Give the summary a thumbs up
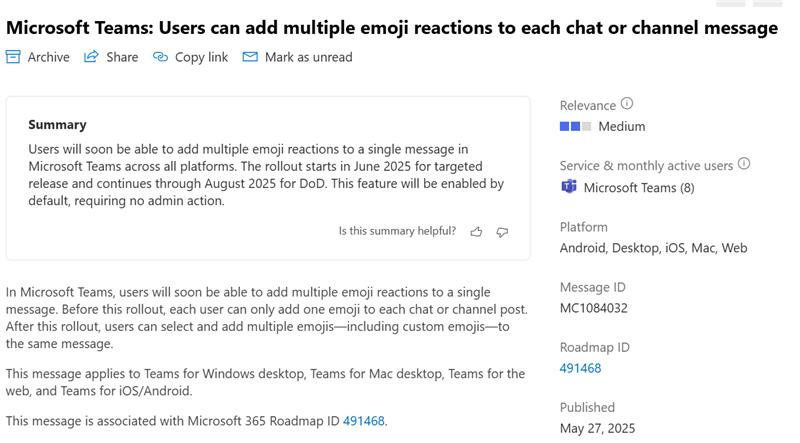Image resolution: width=800 pixels, height=443 pixels. click(476, 232)
